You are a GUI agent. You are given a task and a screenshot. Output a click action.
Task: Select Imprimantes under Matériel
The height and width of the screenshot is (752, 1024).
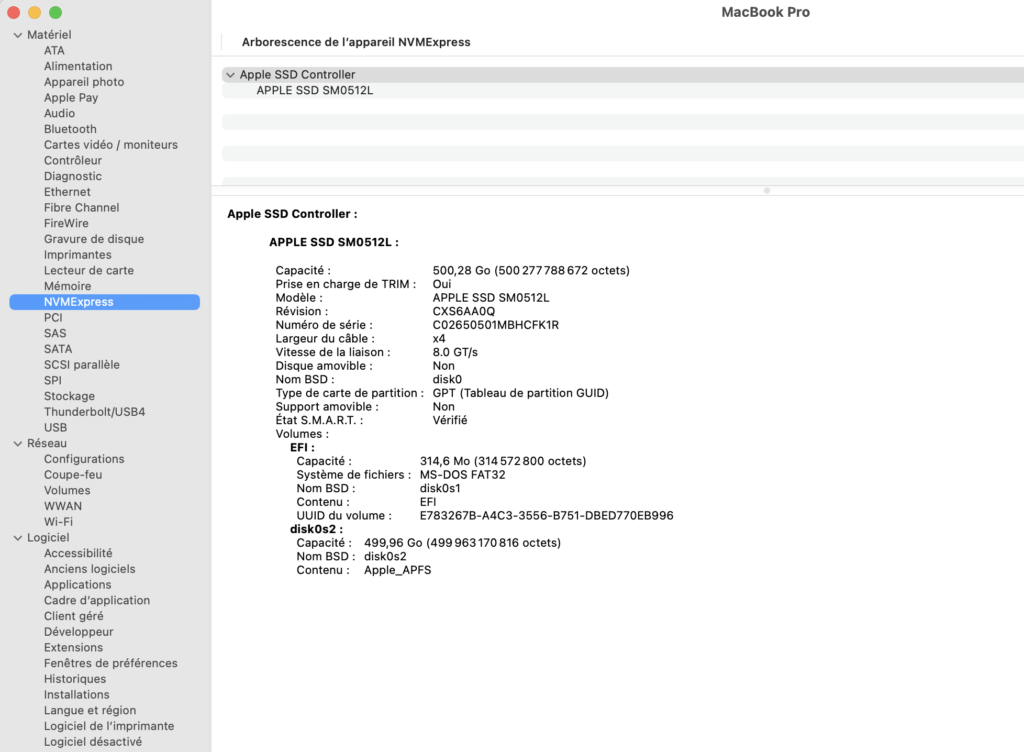[78, 255]
